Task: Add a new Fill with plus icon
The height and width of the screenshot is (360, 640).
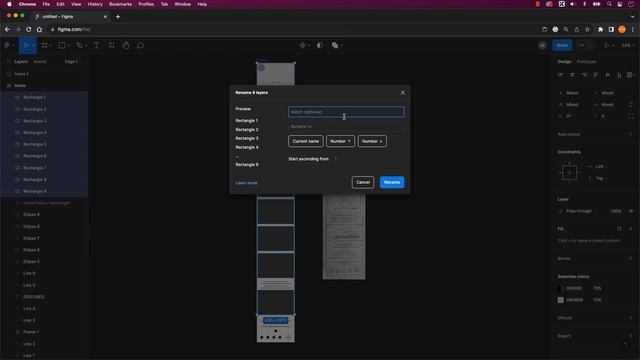Action: 631,229
